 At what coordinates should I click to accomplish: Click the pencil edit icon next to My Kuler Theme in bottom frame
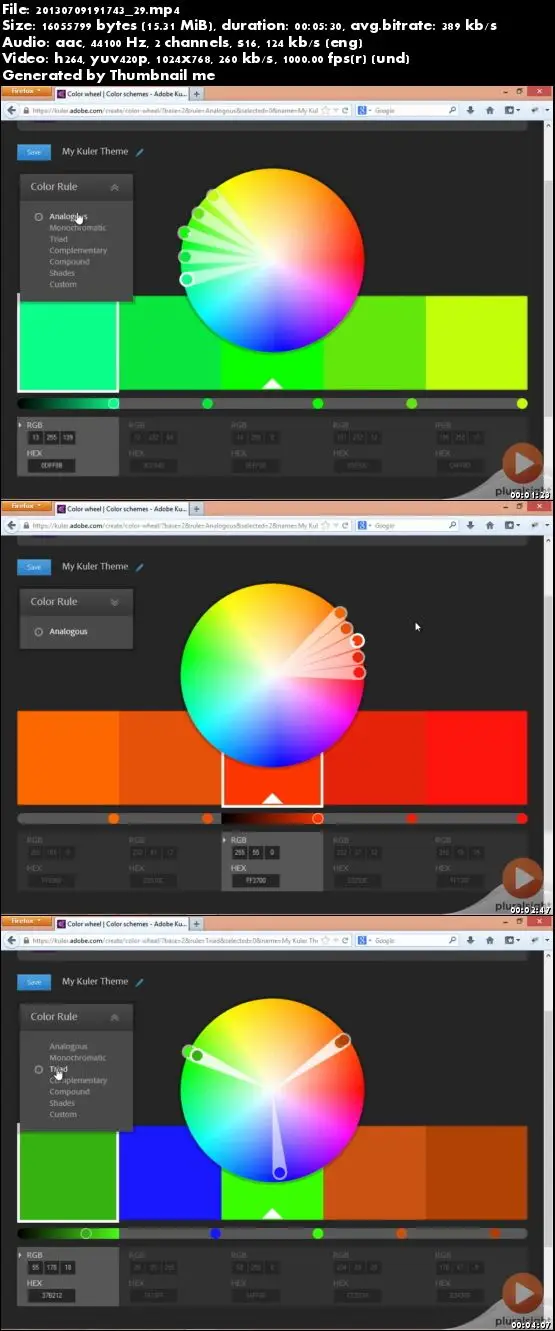pos(140,982)
